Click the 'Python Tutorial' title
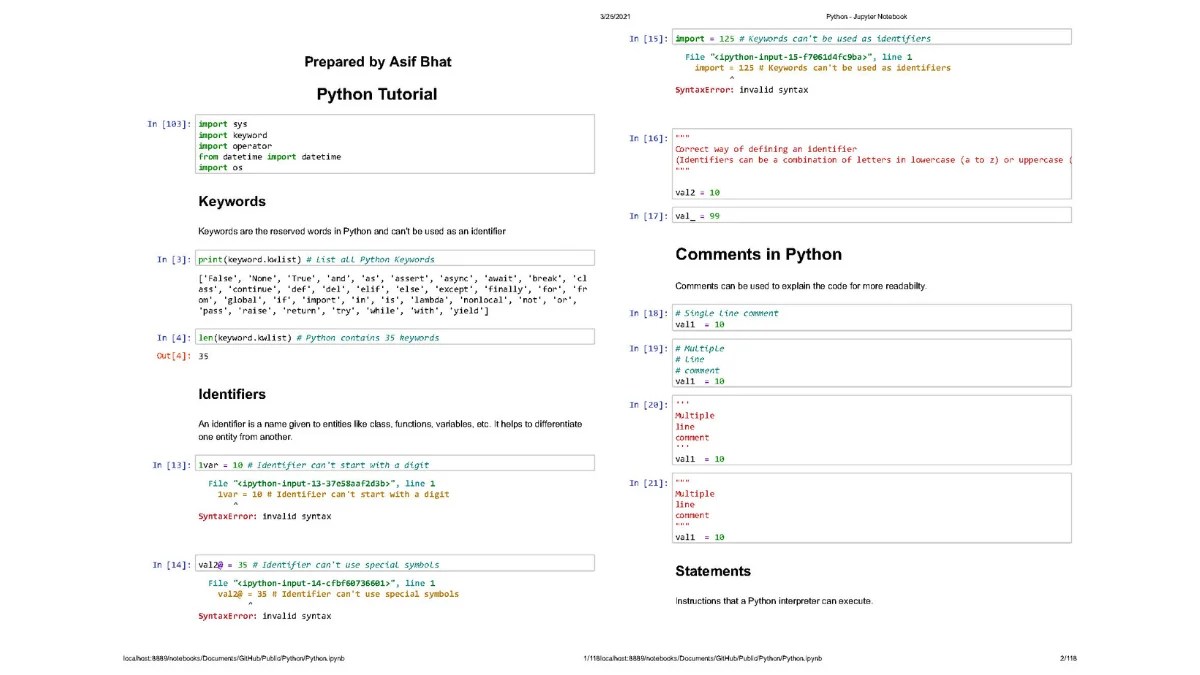The image size is (1200, 675). 377,94
